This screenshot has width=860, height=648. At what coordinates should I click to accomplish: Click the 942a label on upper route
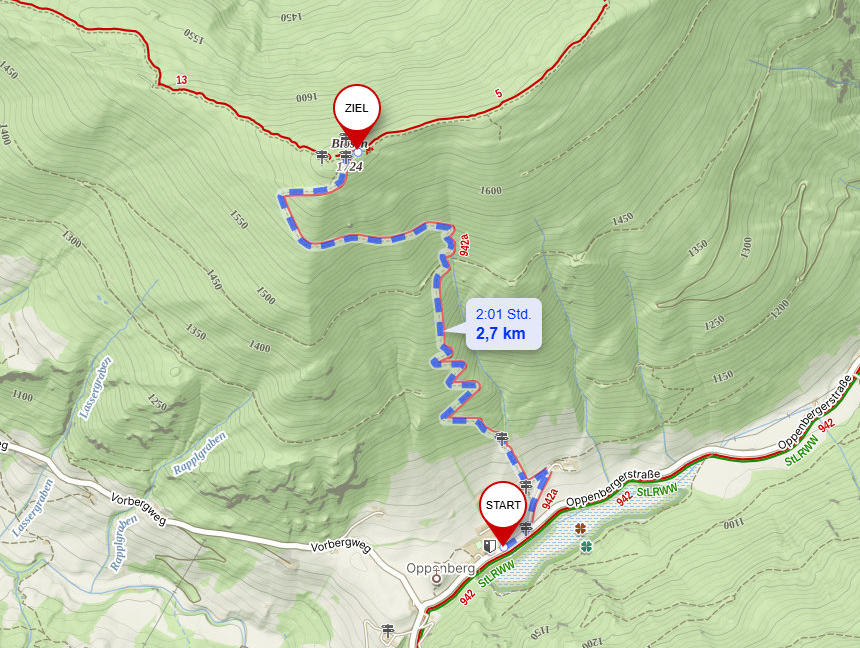tap(463, 245)
